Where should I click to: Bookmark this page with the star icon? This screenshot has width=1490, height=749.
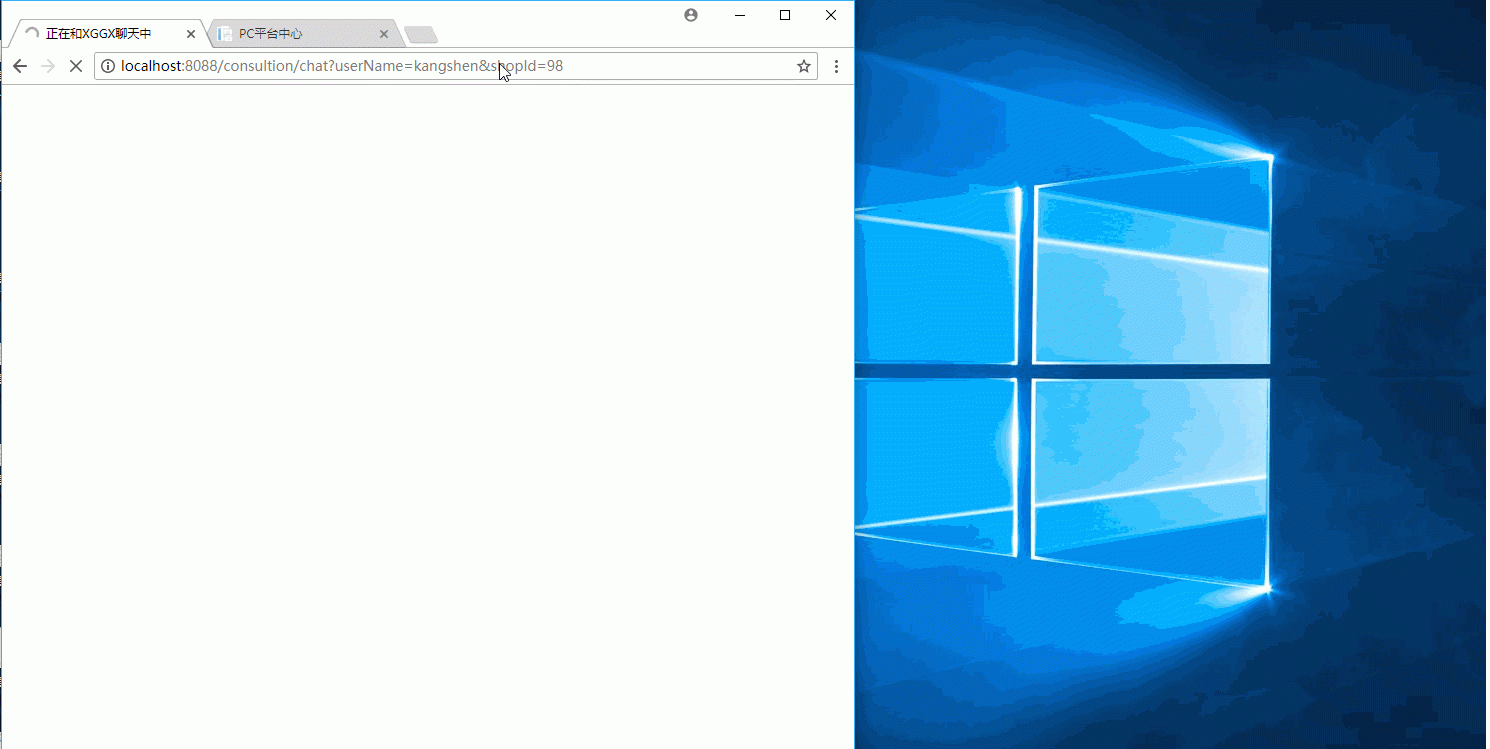[x=803, y=66]
